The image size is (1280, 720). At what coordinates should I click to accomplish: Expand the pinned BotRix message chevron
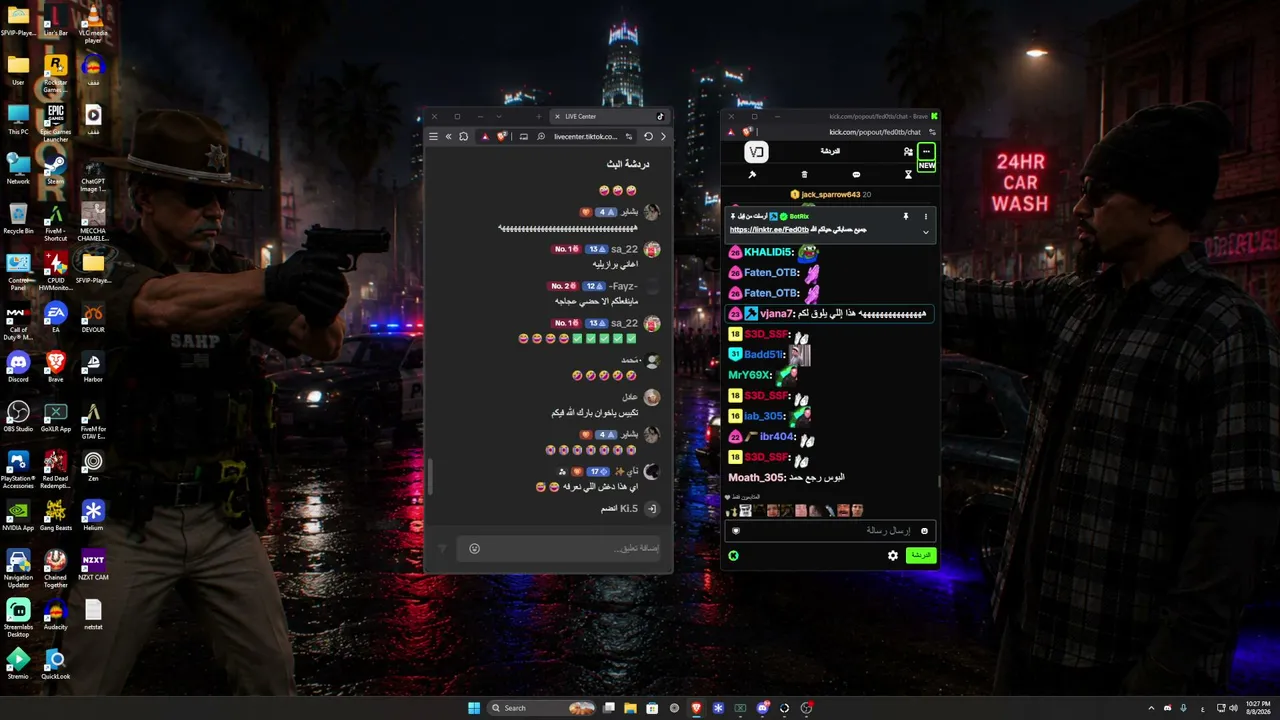point(926,232)
